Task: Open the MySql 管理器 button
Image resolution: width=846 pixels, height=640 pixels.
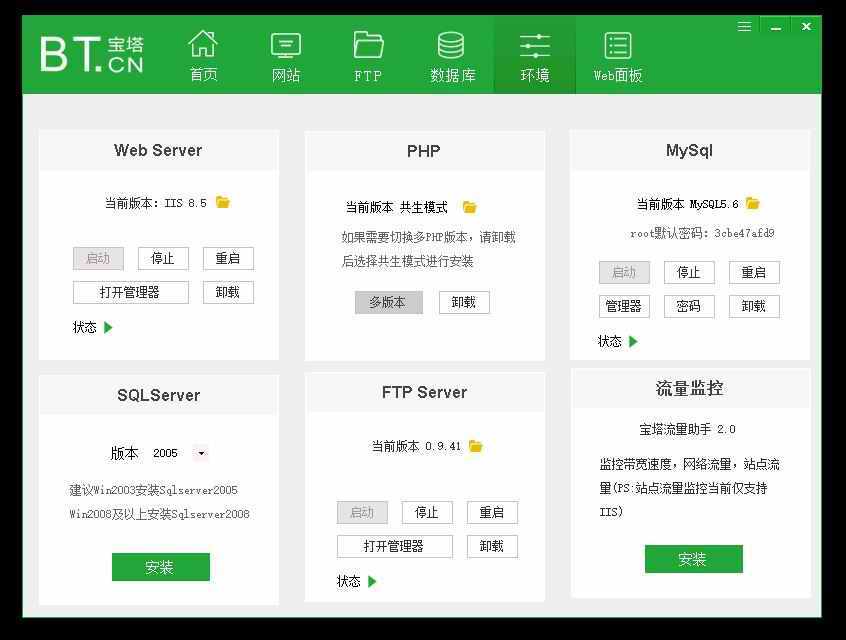Action: click(x=624, y=307)
